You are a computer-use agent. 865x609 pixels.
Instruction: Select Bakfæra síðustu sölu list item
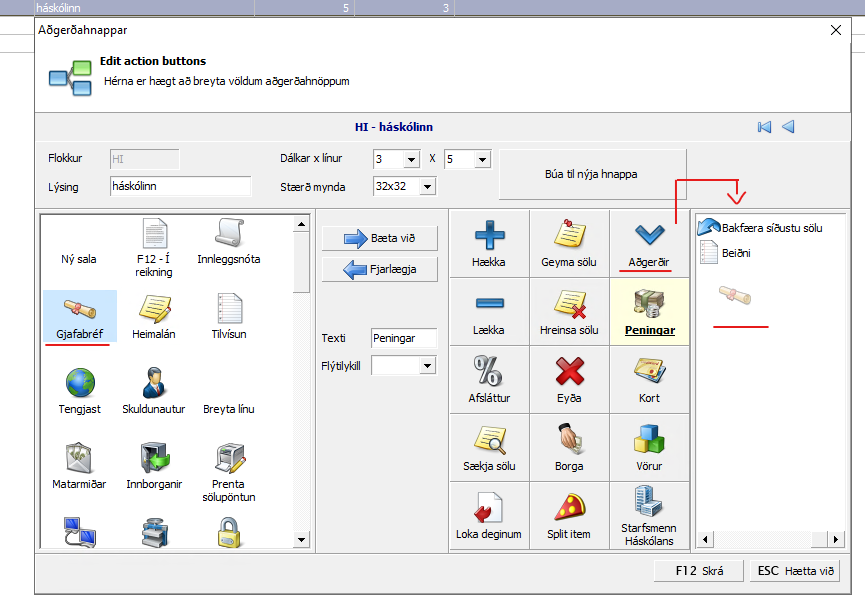point(771,228)
